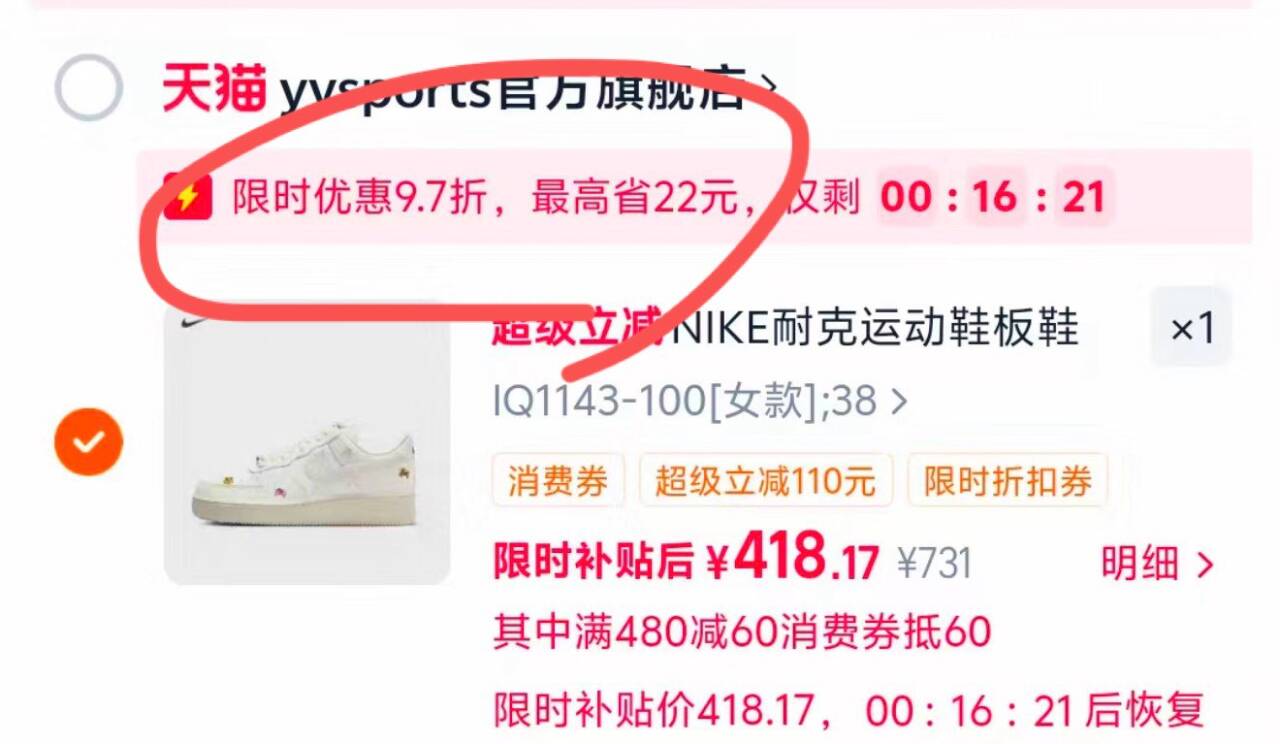
Task: Click the red Tmall logo
Action: click(x=214, y=89)
